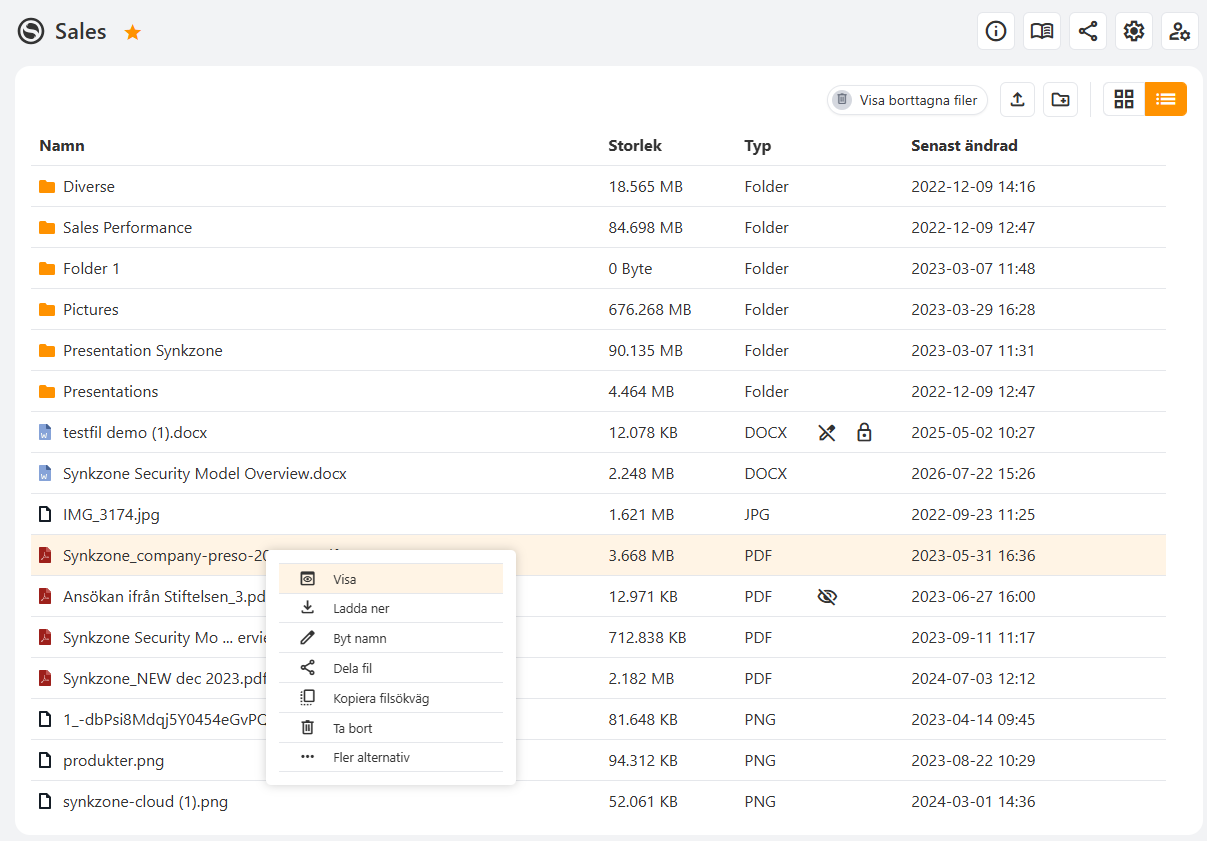The width and height of the screenshot is (1207, 841).
Task: Click Visa borttagna filer button
Action: (907, 100)
